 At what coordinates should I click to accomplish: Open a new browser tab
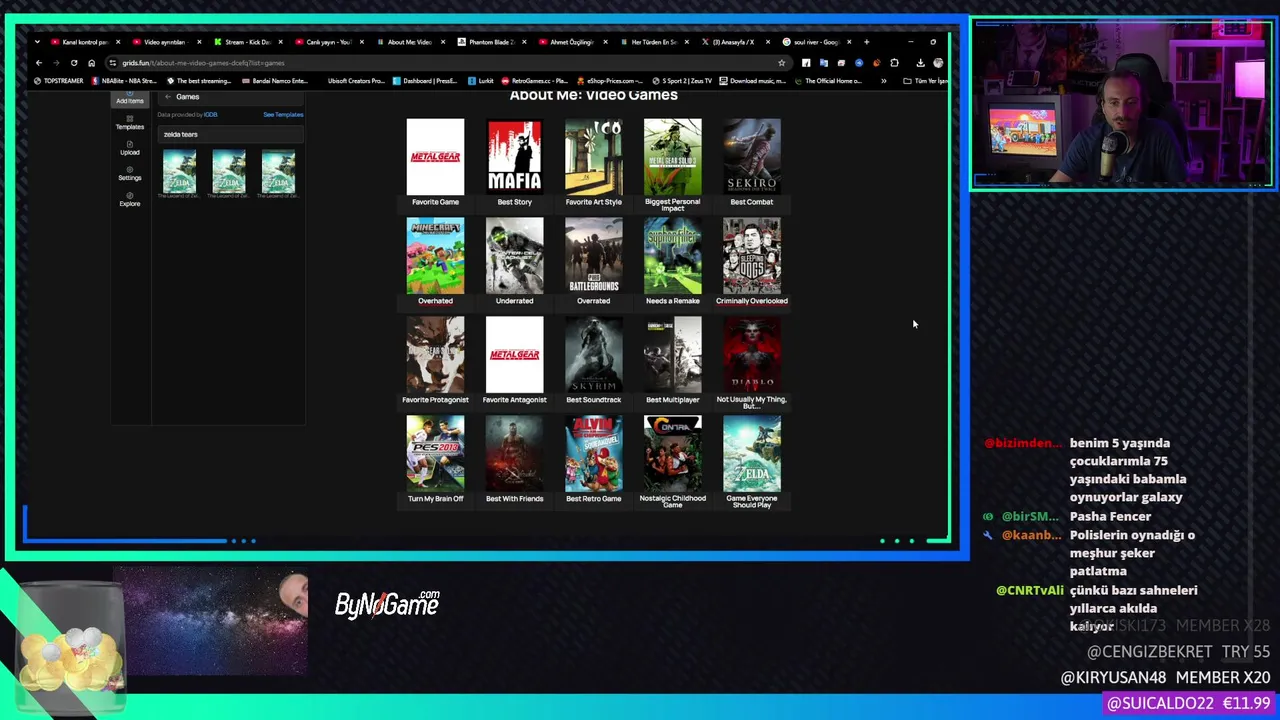point(866,42)
